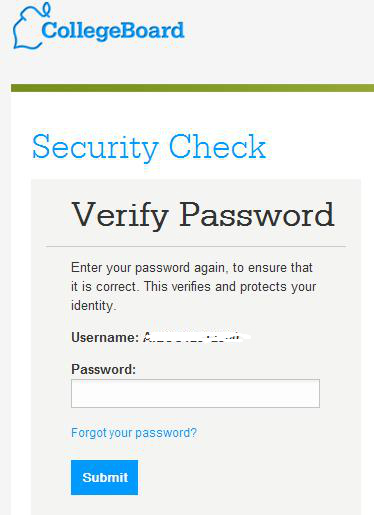Click the blue Submit button
Screen dimensions: 374x515
coord(104,477)
